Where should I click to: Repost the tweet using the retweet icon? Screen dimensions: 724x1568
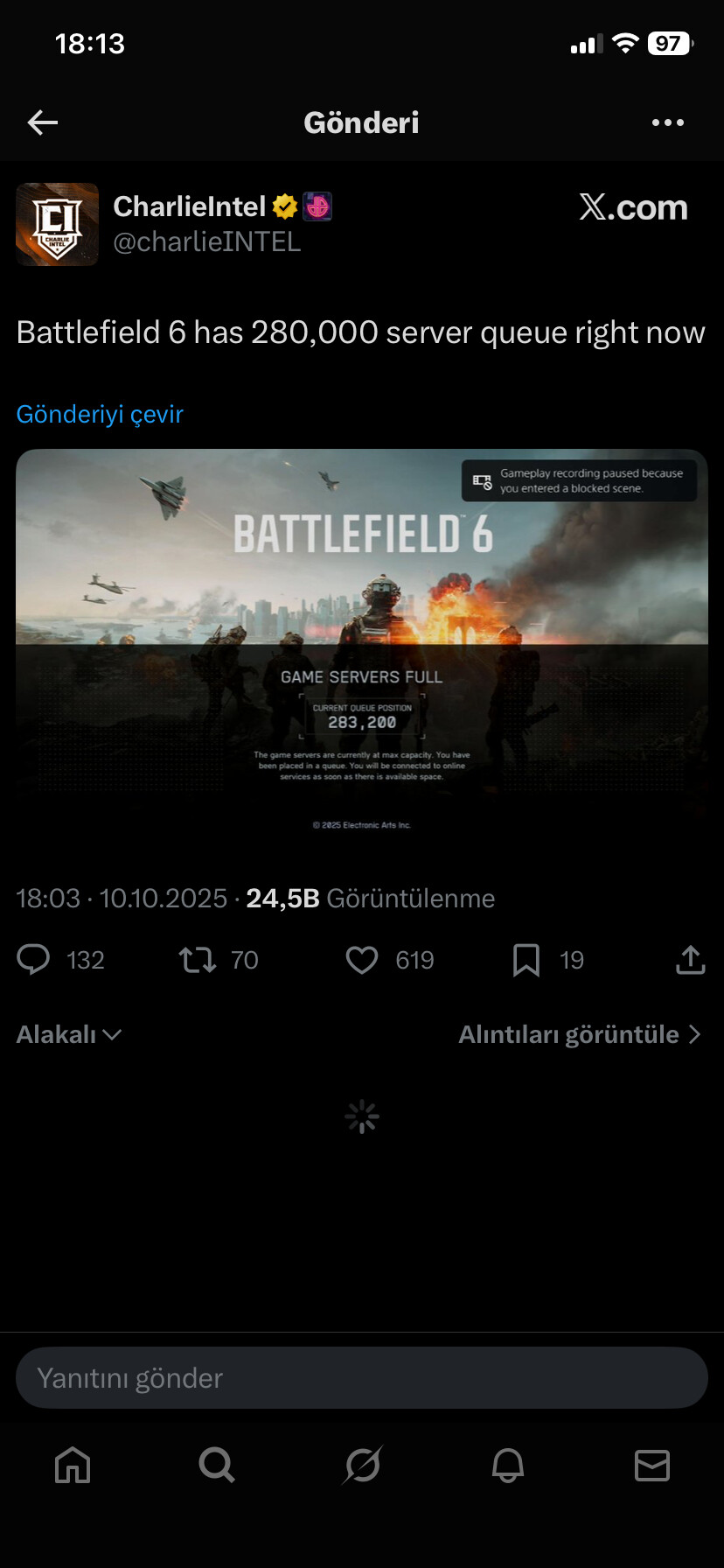(x=198, y=960)
